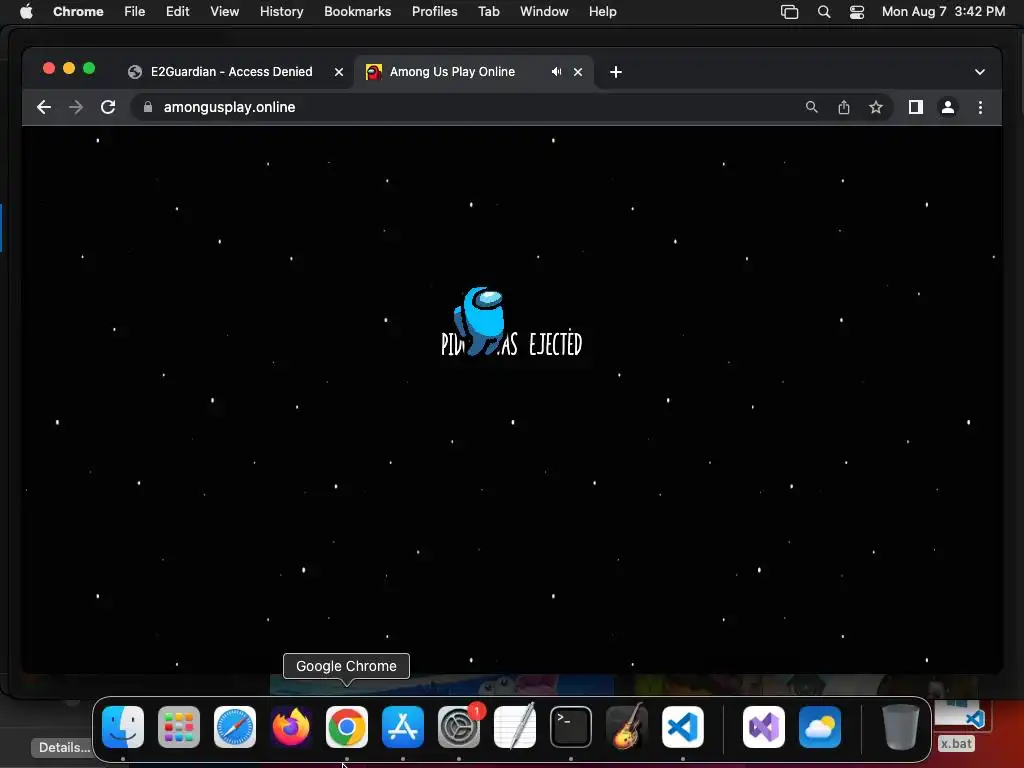Expand the tab search chevron

(980, 72)
